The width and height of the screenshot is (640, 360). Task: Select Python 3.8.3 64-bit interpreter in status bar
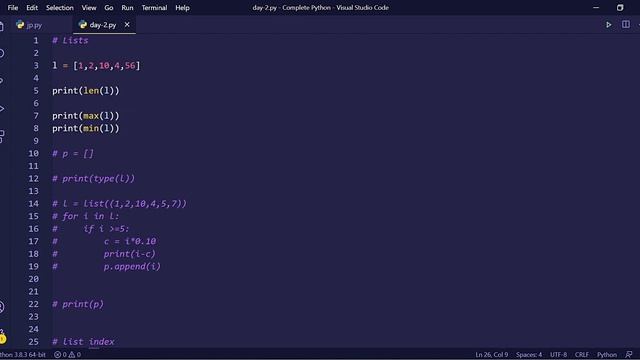(x=23, y=355)
